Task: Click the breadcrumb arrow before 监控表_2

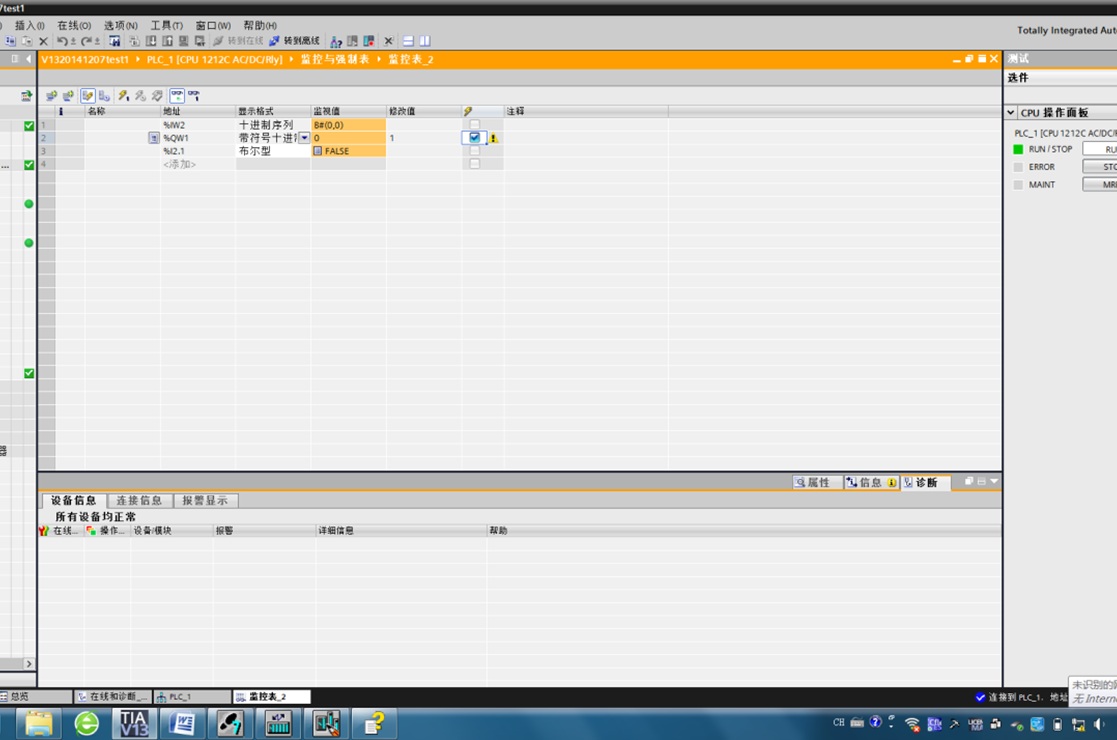Action: [379, 59]
